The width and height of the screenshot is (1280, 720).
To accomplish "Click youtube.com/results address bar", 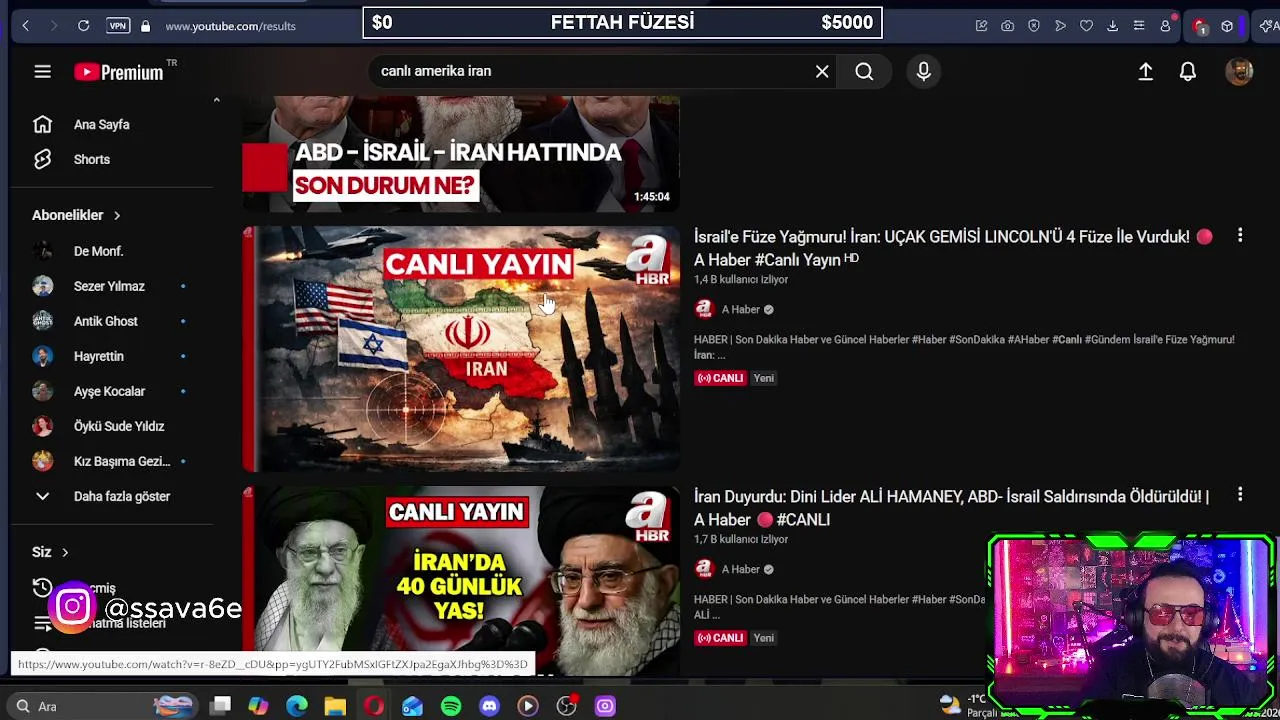I will pos(230,26).
